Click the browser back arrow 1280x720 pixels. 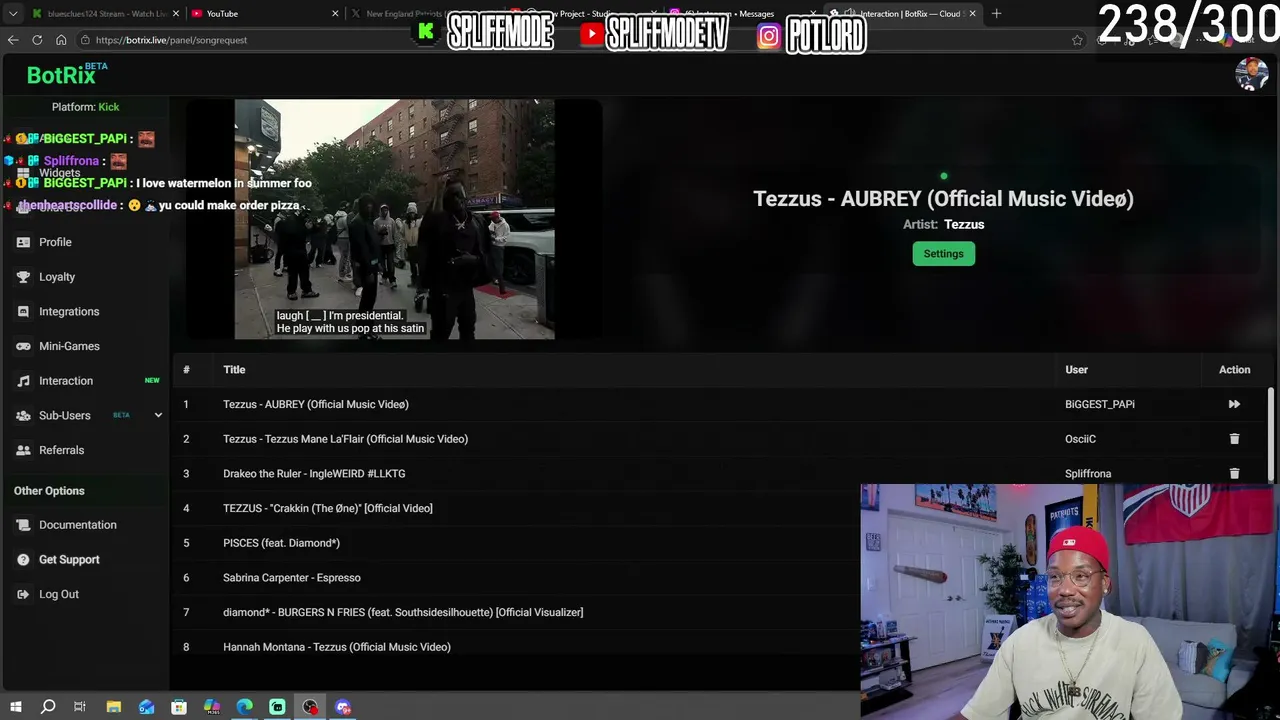[x=13, y=40]
